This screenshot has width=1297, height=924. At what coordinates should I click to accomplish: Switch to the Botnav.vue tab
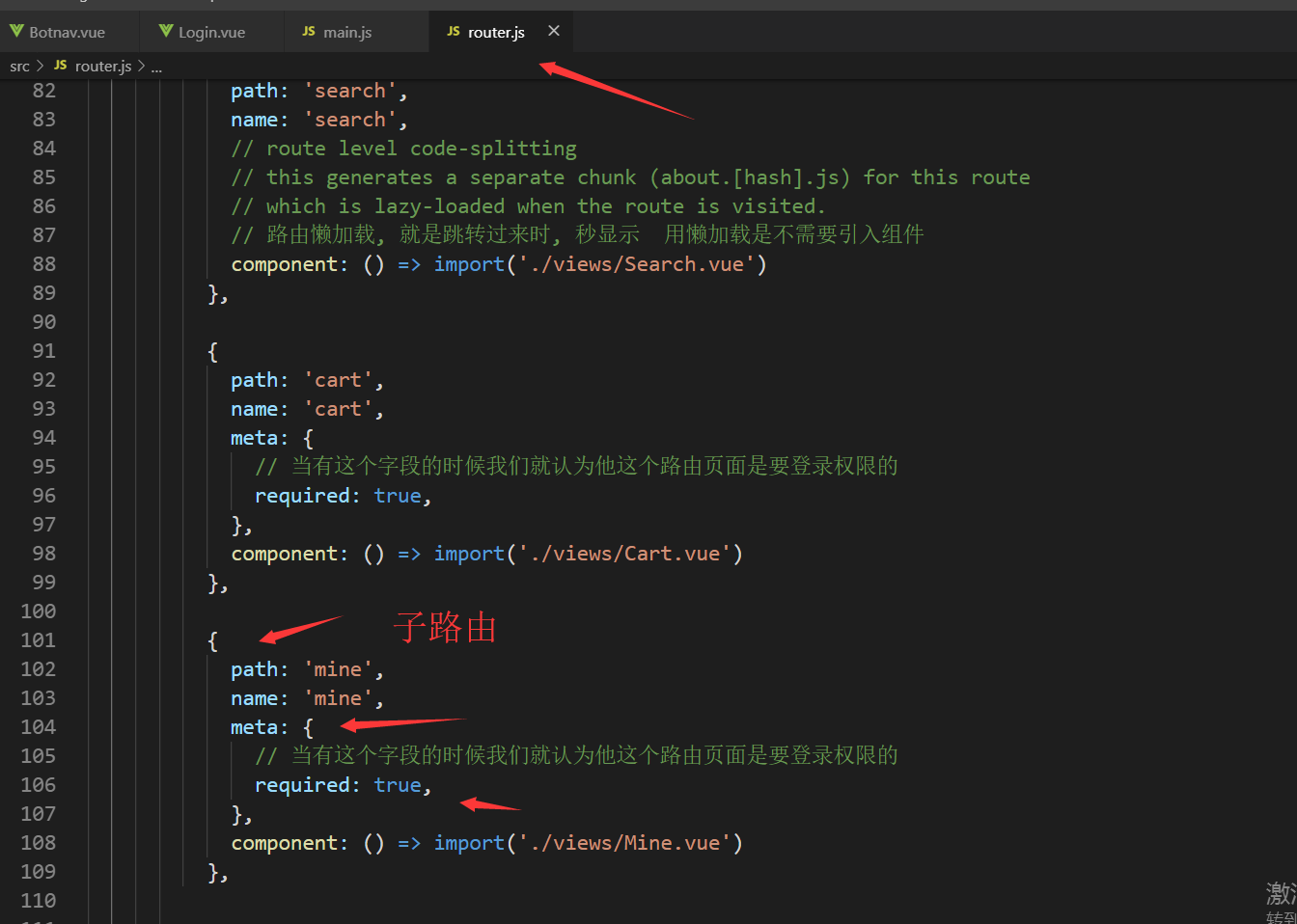point(68,32)
